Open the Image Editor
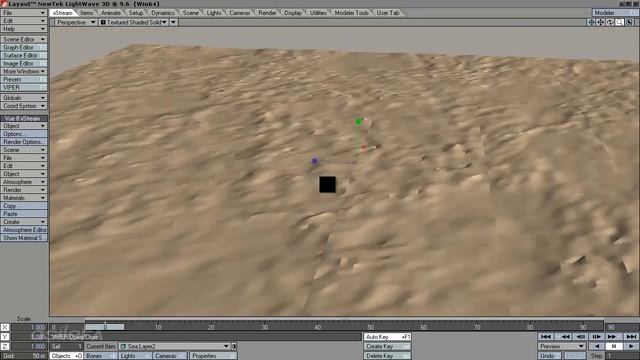Viewport: 640px width, 360px height. [24, 63]
